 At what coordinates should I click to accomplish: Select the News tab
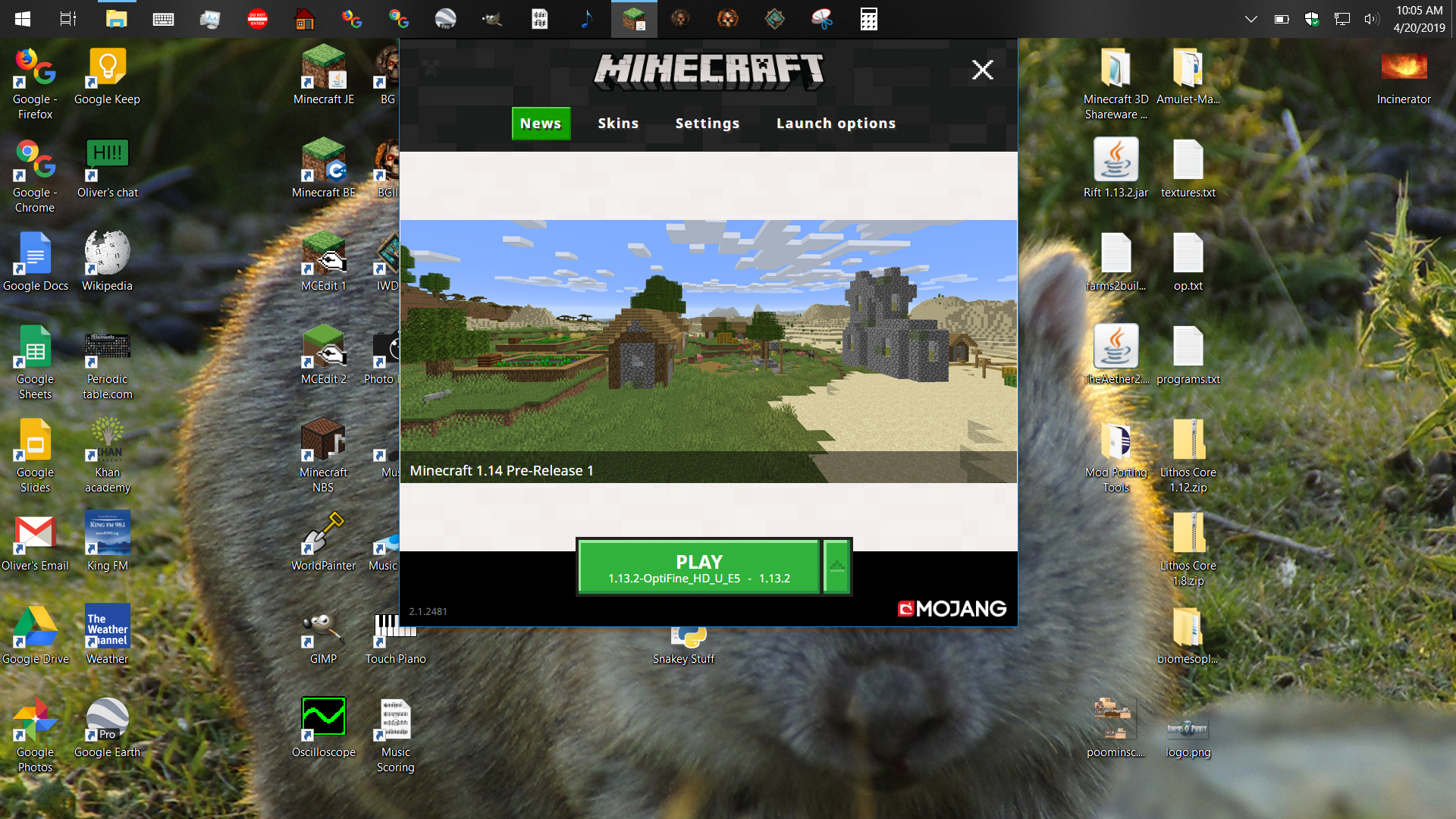pos(541,124)
